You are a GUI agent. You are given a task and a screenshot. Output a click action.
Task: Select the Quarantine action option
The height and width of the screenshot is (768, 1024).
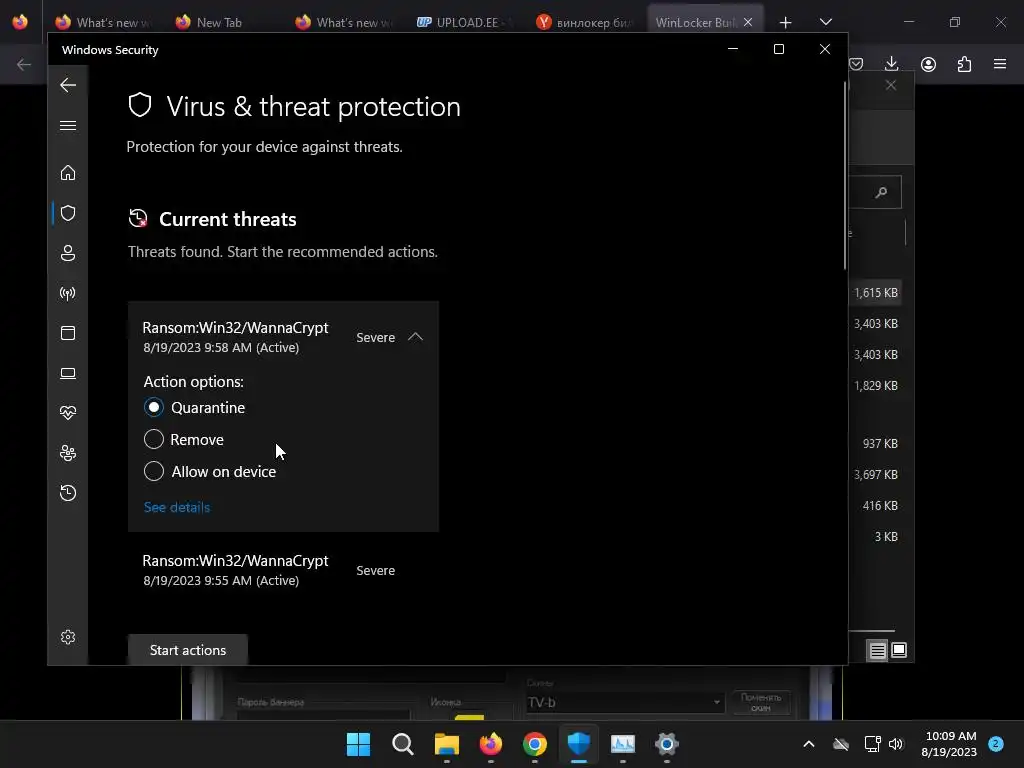click(x=153, y=408)
